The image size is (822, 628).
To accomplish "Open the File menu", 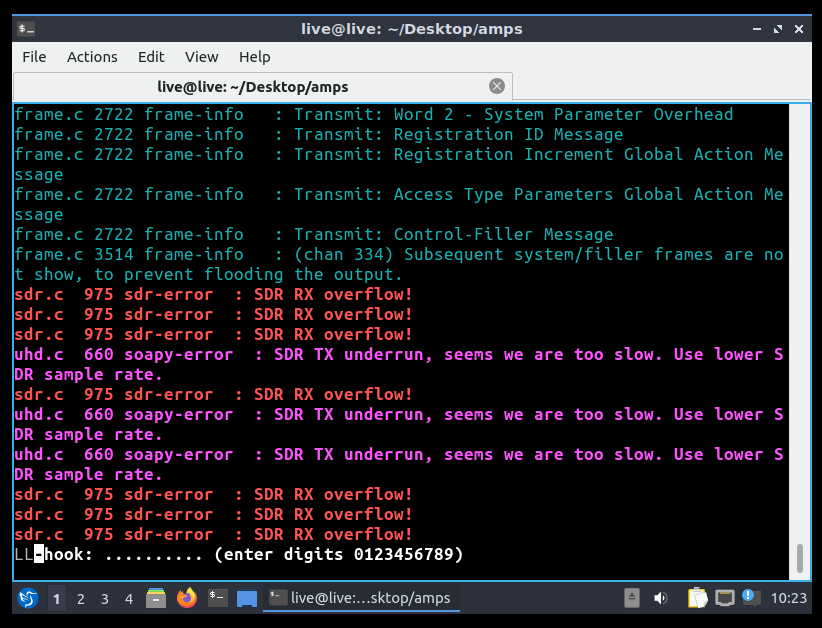I will click(34, 57).
